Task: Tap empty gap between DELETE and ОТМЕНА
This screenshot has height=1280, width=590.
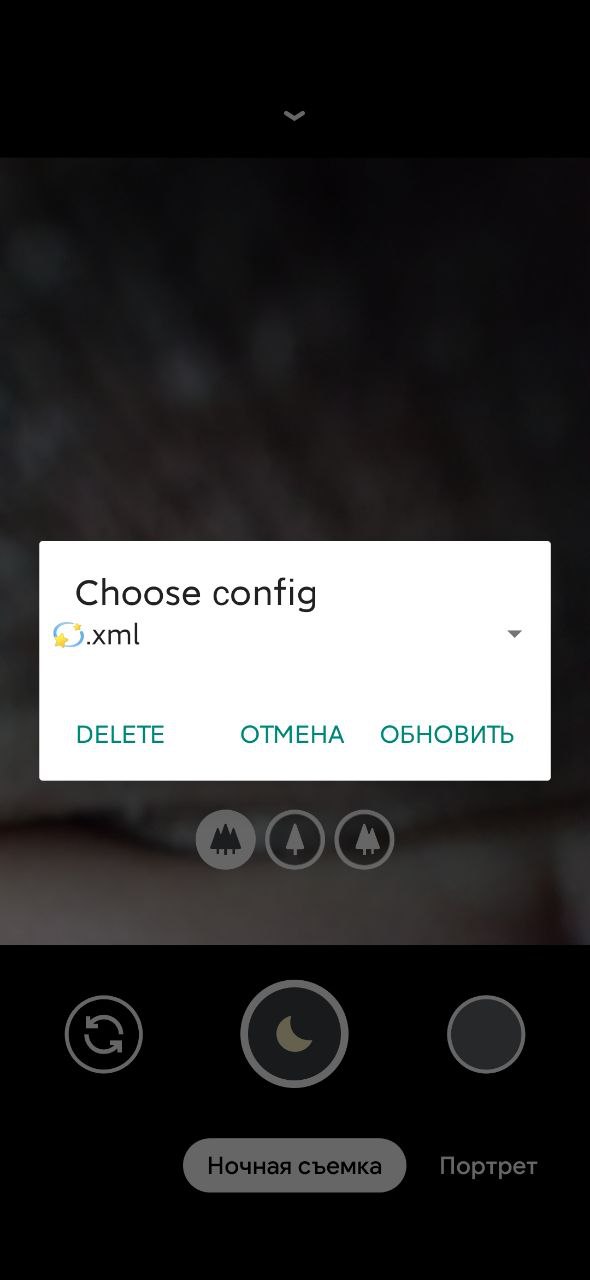Action: coord(202,735)
